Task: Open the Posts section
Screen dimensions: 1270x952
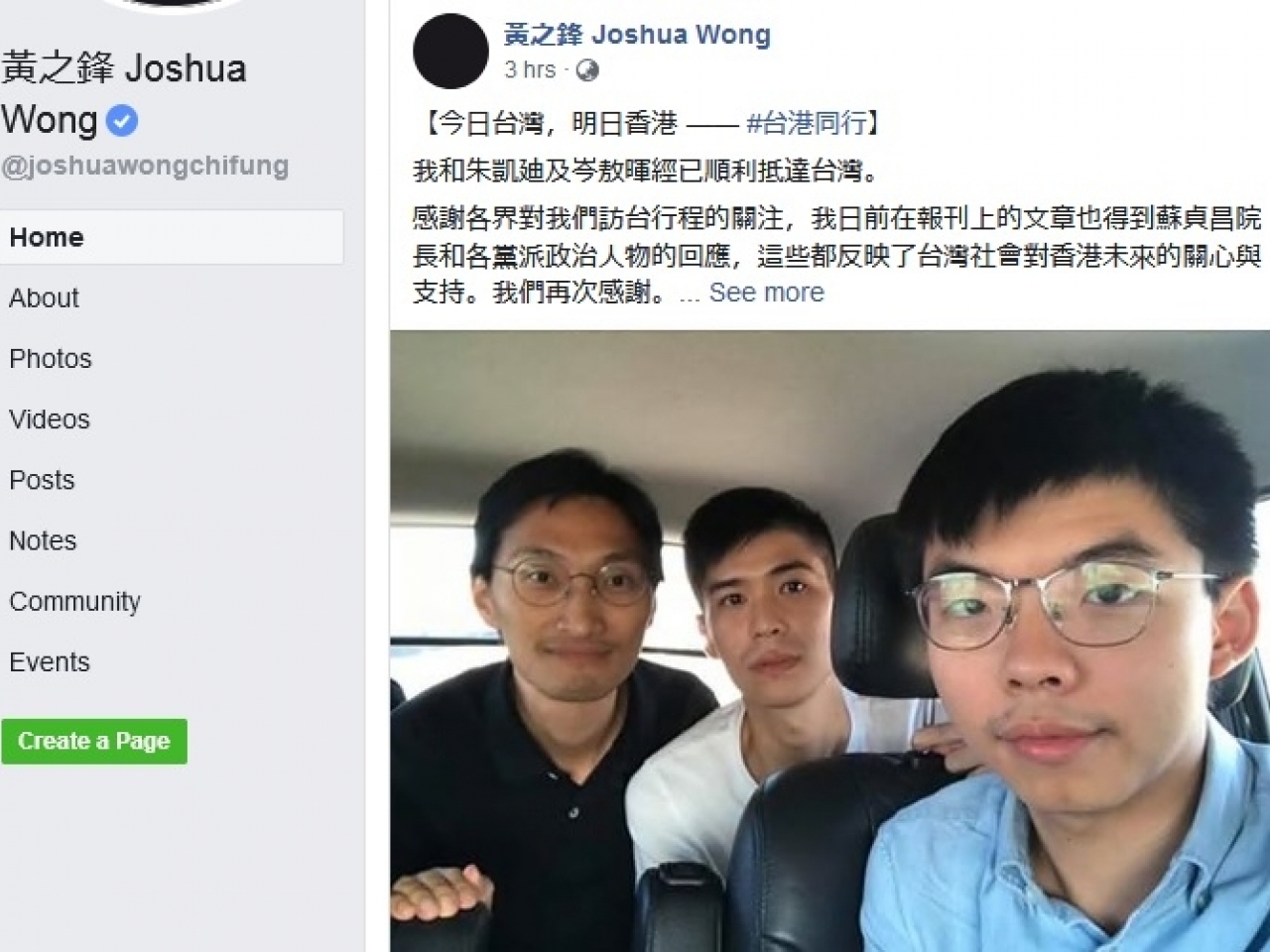Action: click(x=42, y=480)
